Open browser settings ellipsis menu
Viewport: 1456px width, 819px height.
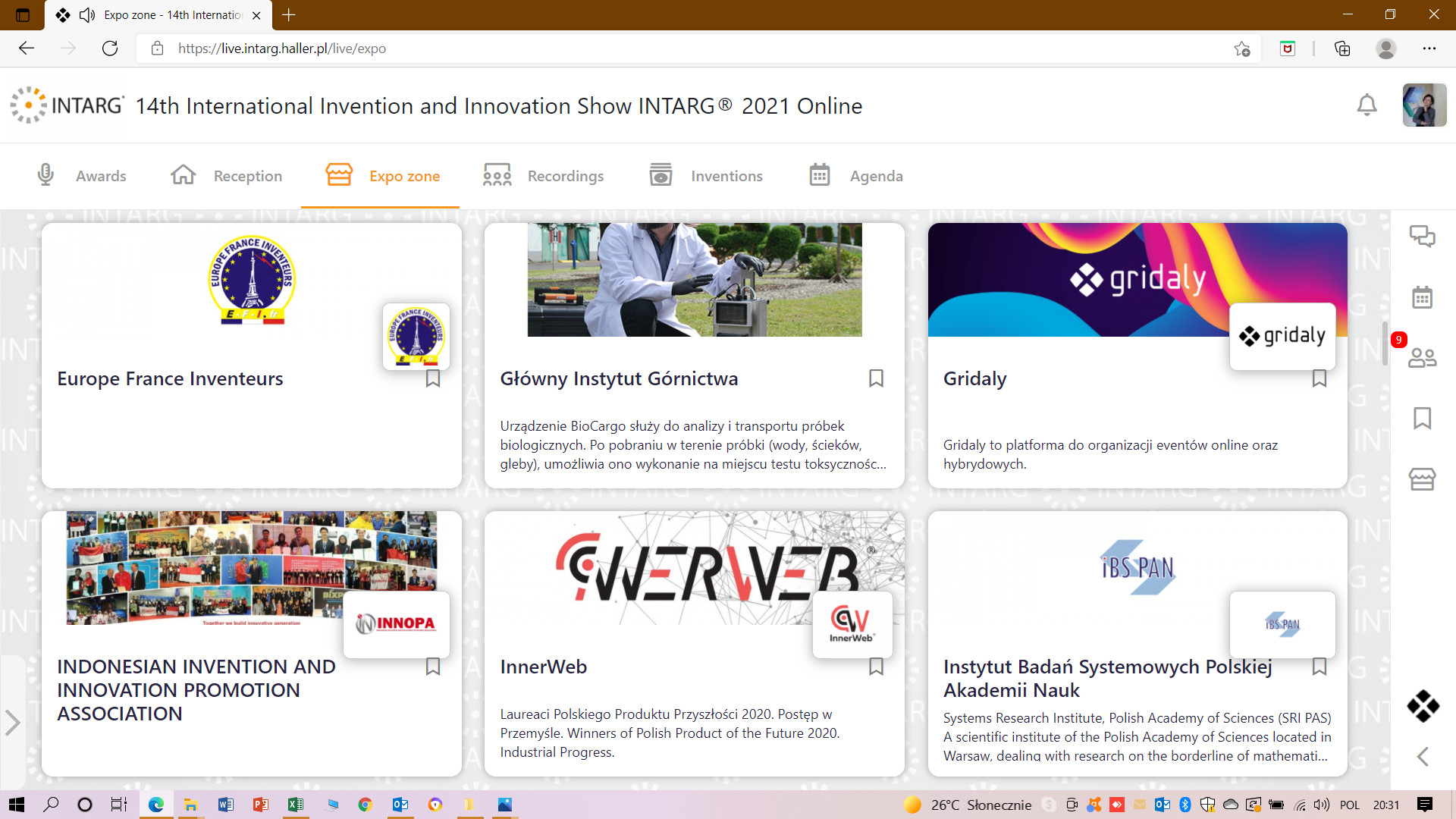pos(1429,49)
